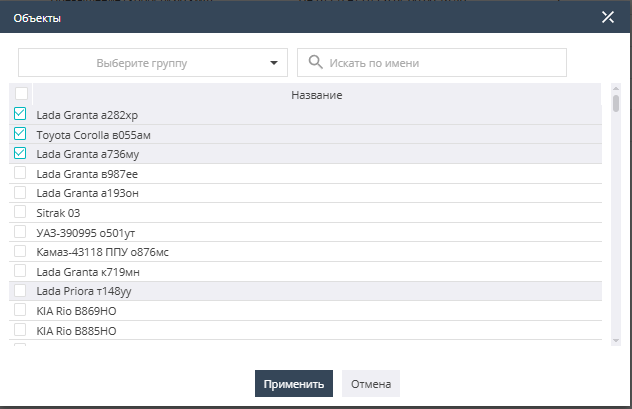
Task: Click the search magnifier icon
Action: 315,62
